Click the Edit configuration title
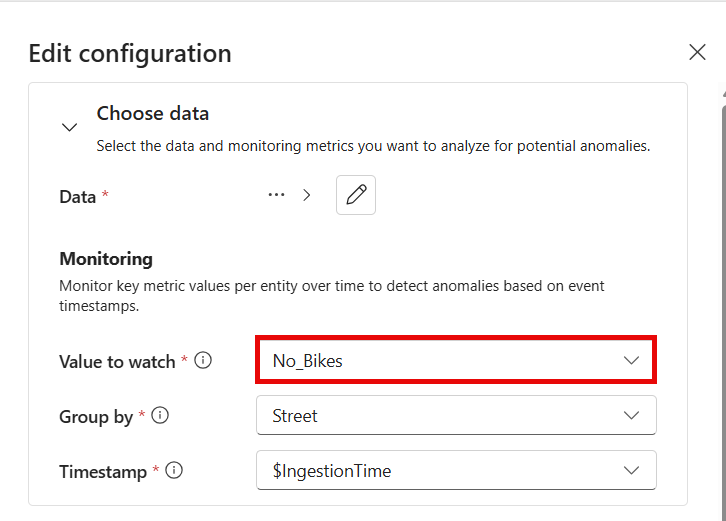This screenshot has width=726, height=521. tap(130, 53)
